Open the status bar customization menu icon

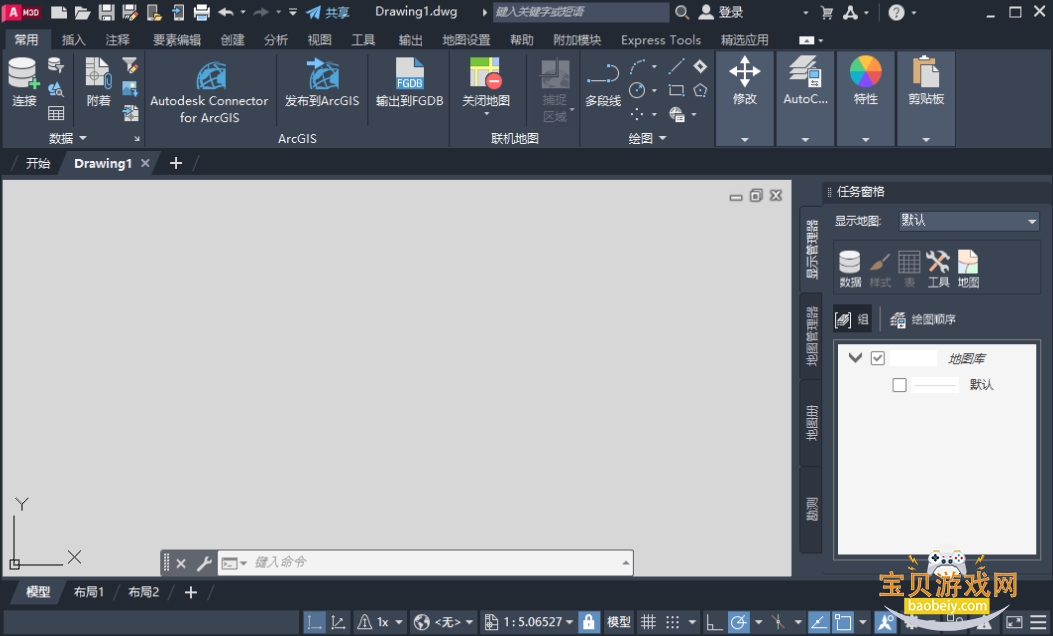click(x=1038, y=622)
